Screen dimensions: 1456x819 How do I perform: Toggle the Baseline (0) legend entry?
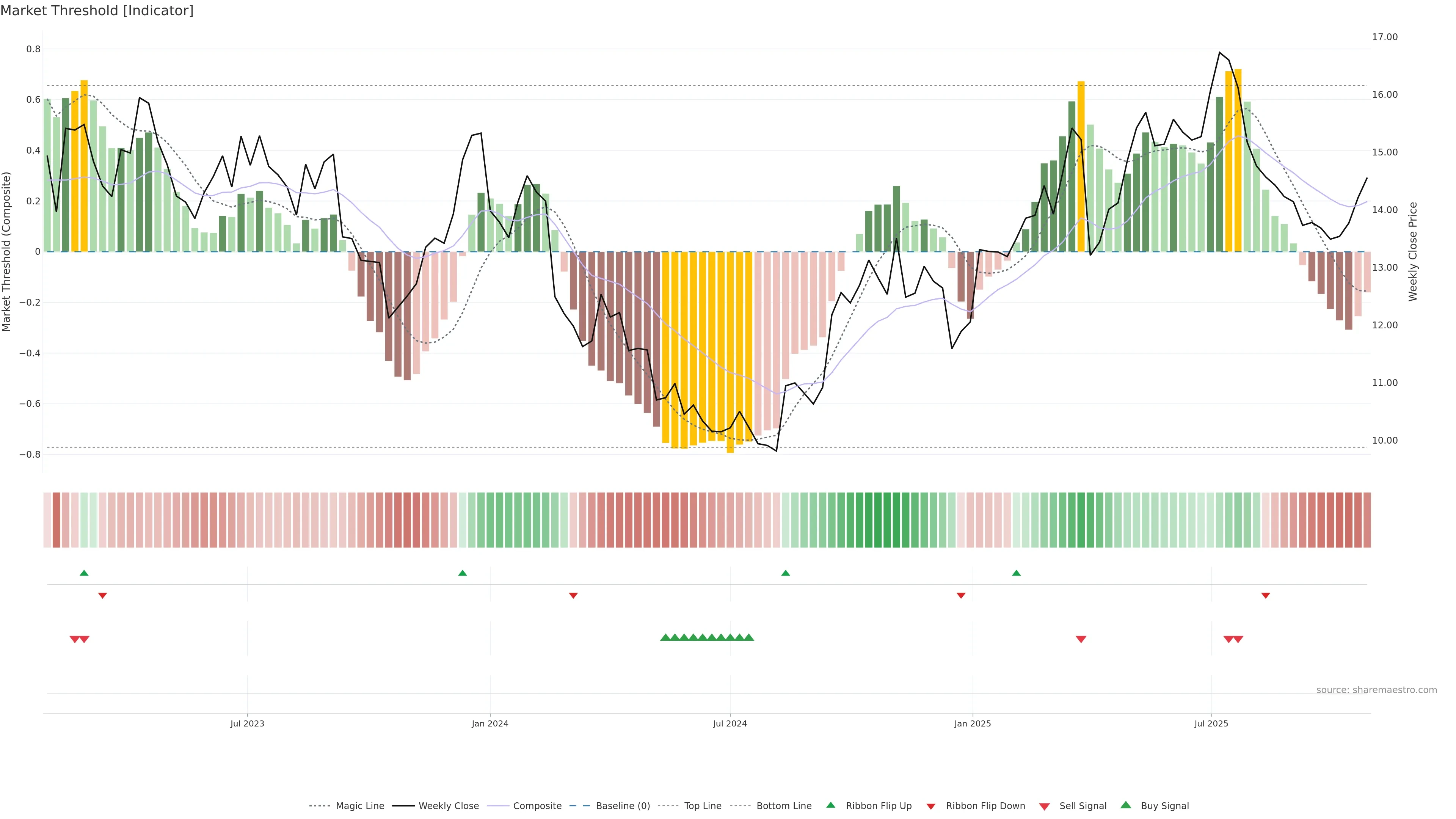coord(623,806)
